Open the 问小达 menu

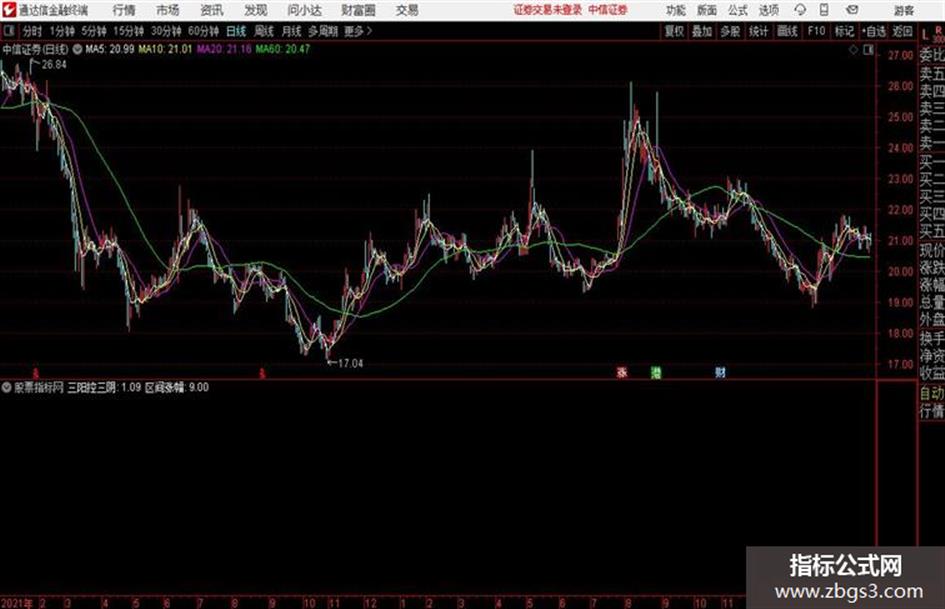click(304, 10)
